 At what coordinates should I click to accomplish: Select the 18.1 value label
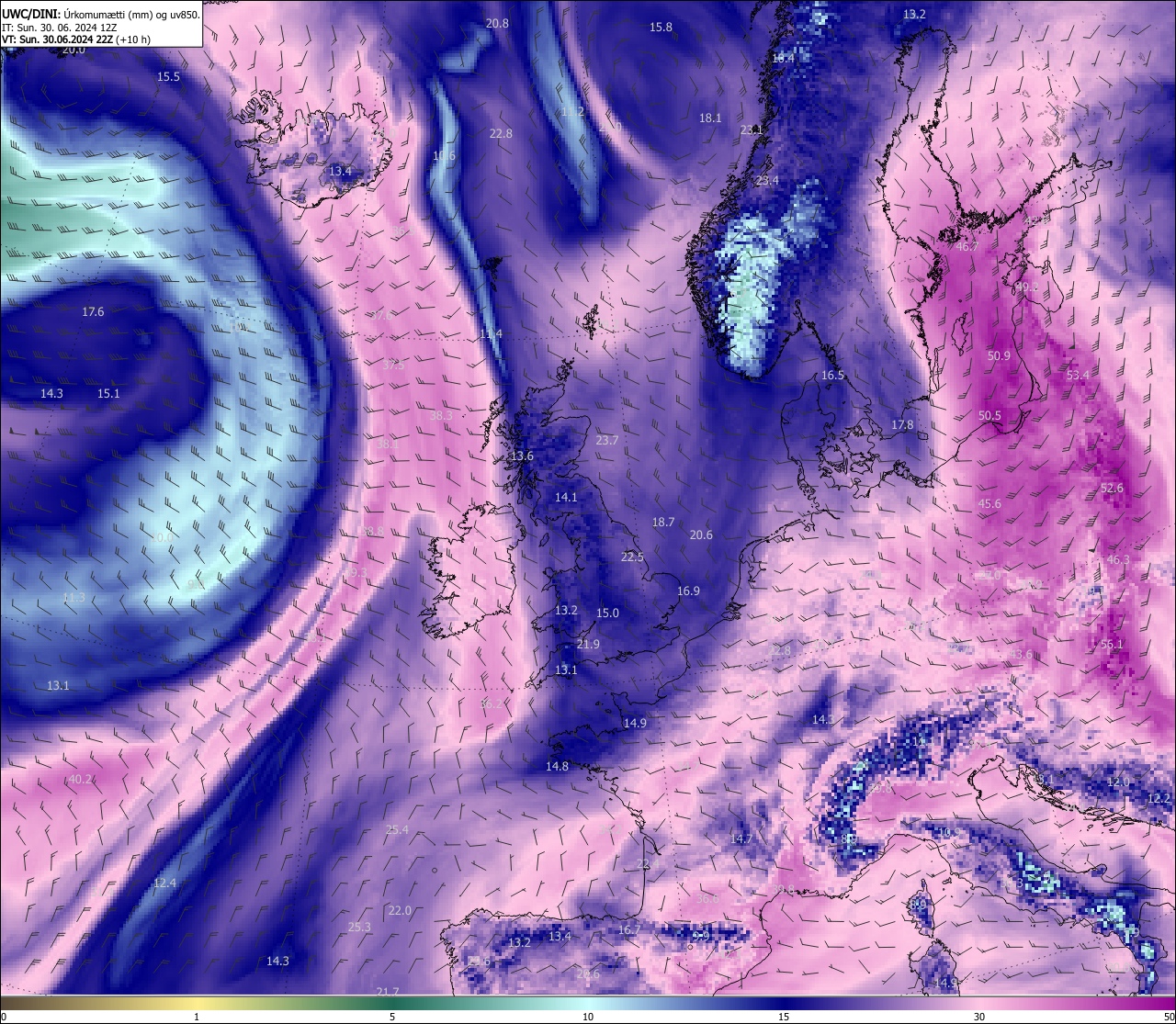[710, 118]
